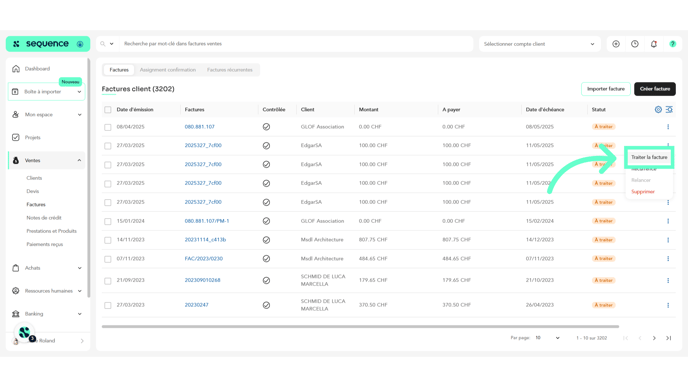Open row menu for invoice 080.881.107
This screenshot has height=387, width=688.
668,127
